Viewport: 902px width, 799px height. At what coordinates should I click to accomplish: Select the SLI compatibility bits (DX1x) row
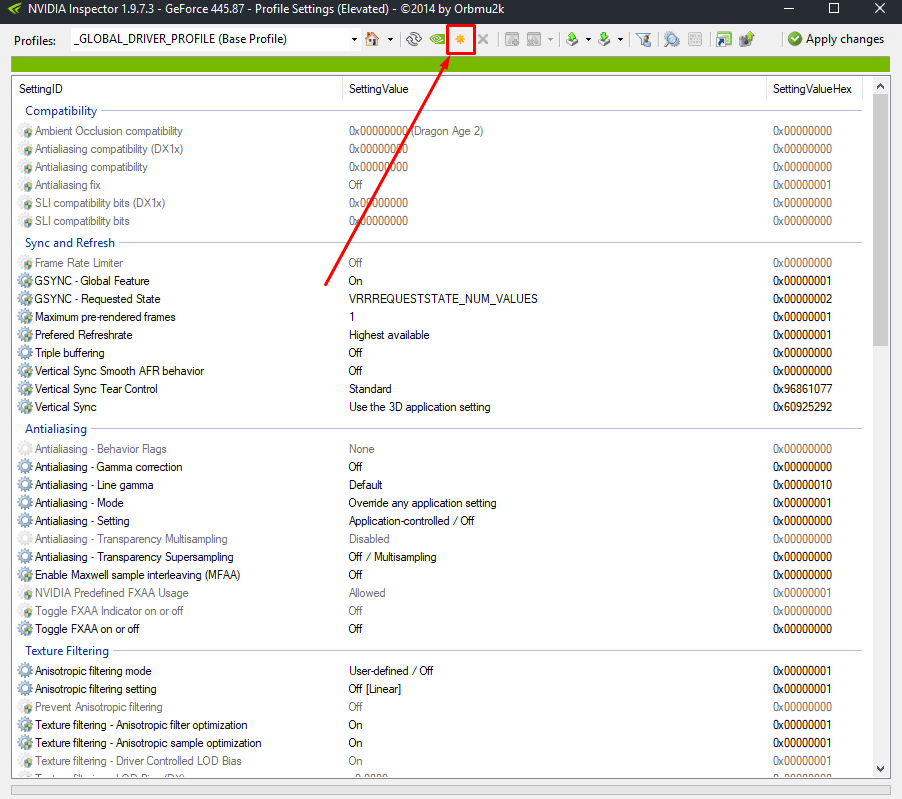437,203
